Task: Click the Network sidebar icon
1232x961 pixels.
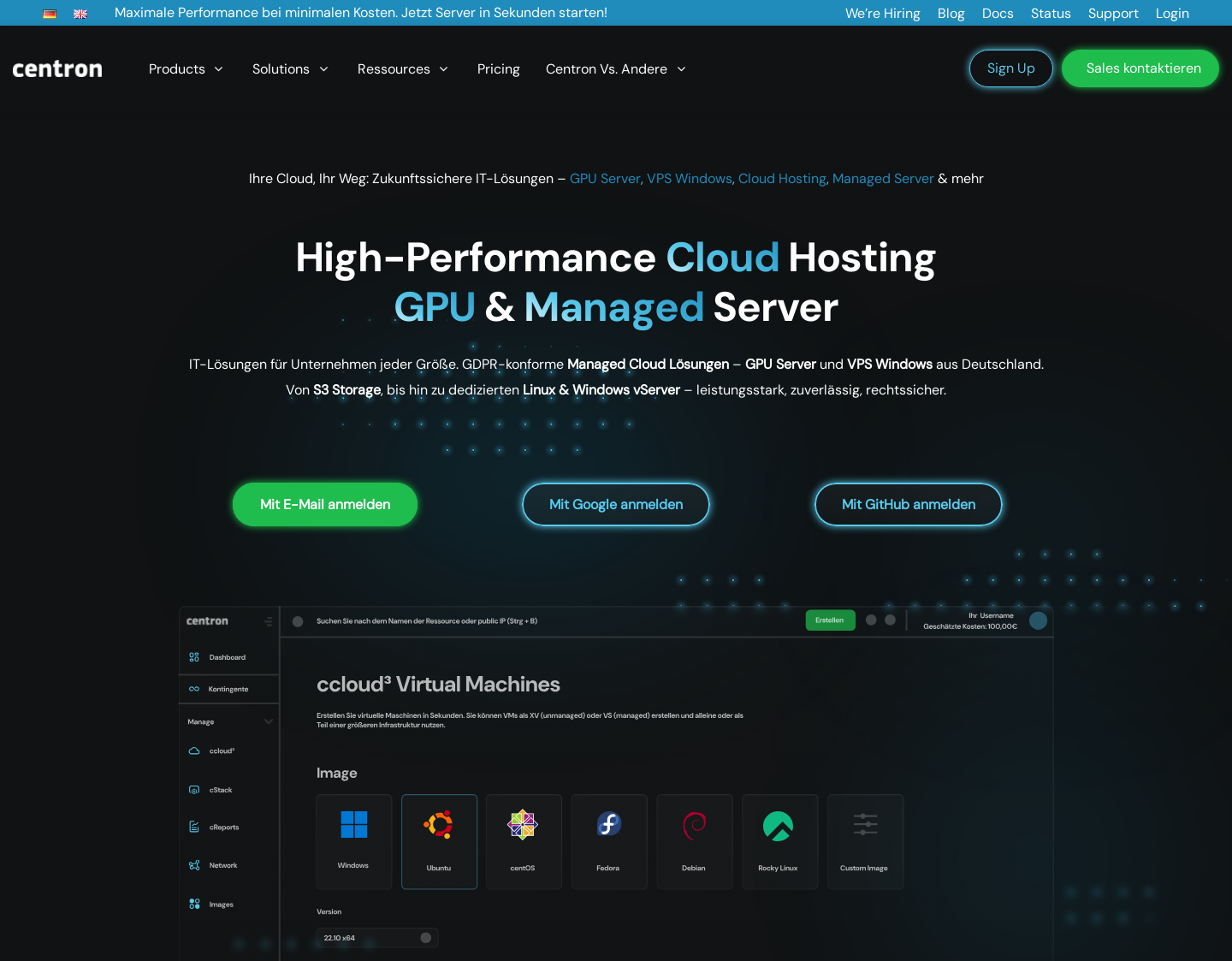Action: (x=194, y=865)
